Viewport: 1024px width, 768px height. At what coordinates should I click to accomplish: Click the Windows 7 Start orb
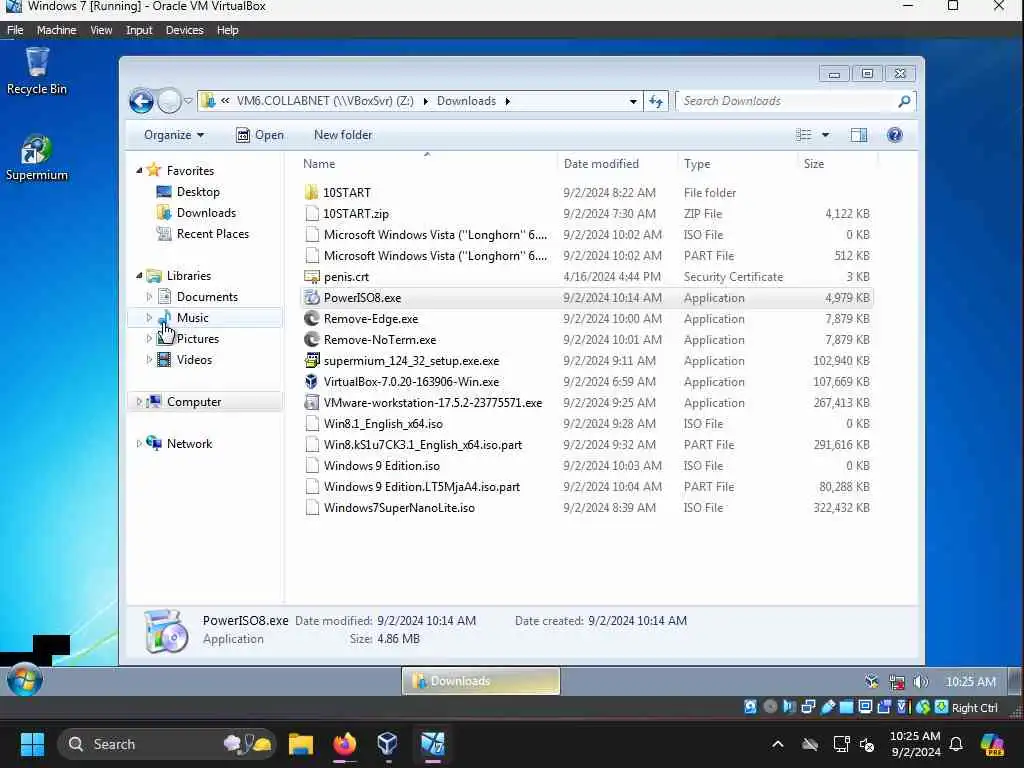point(25,680)
